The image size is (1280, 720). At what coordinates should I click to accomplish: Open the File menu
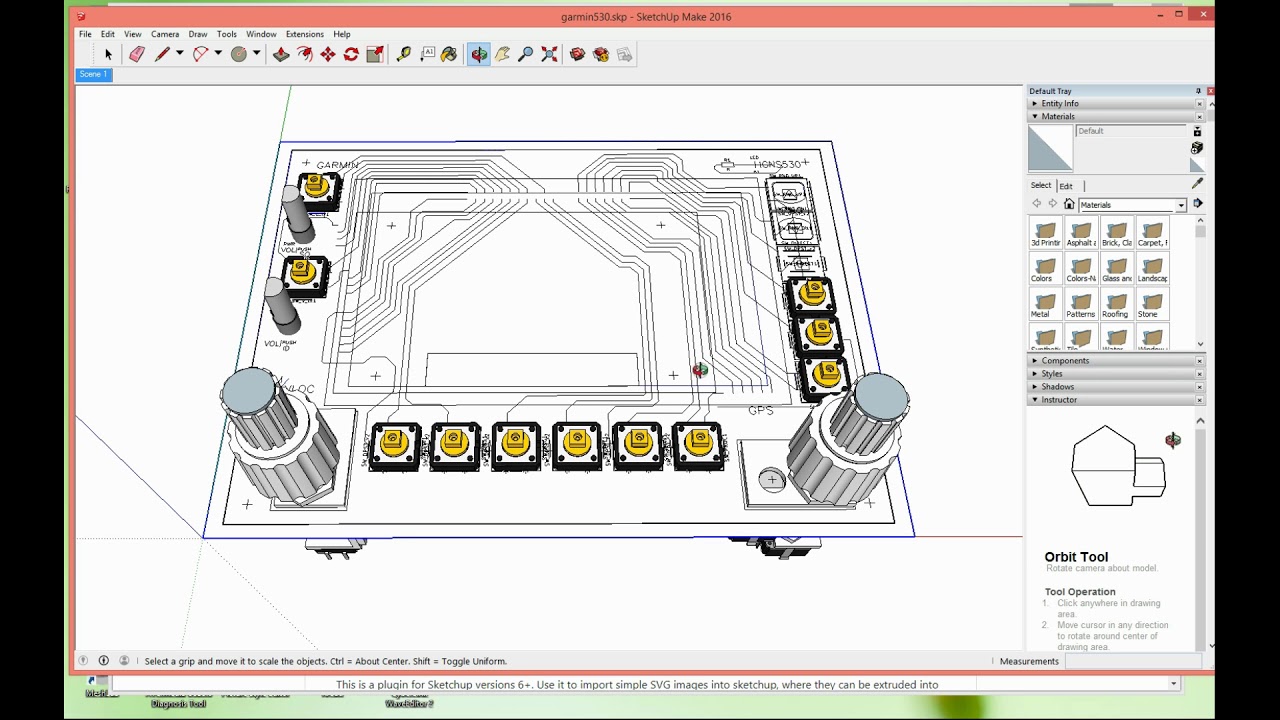tap(85, 34)
